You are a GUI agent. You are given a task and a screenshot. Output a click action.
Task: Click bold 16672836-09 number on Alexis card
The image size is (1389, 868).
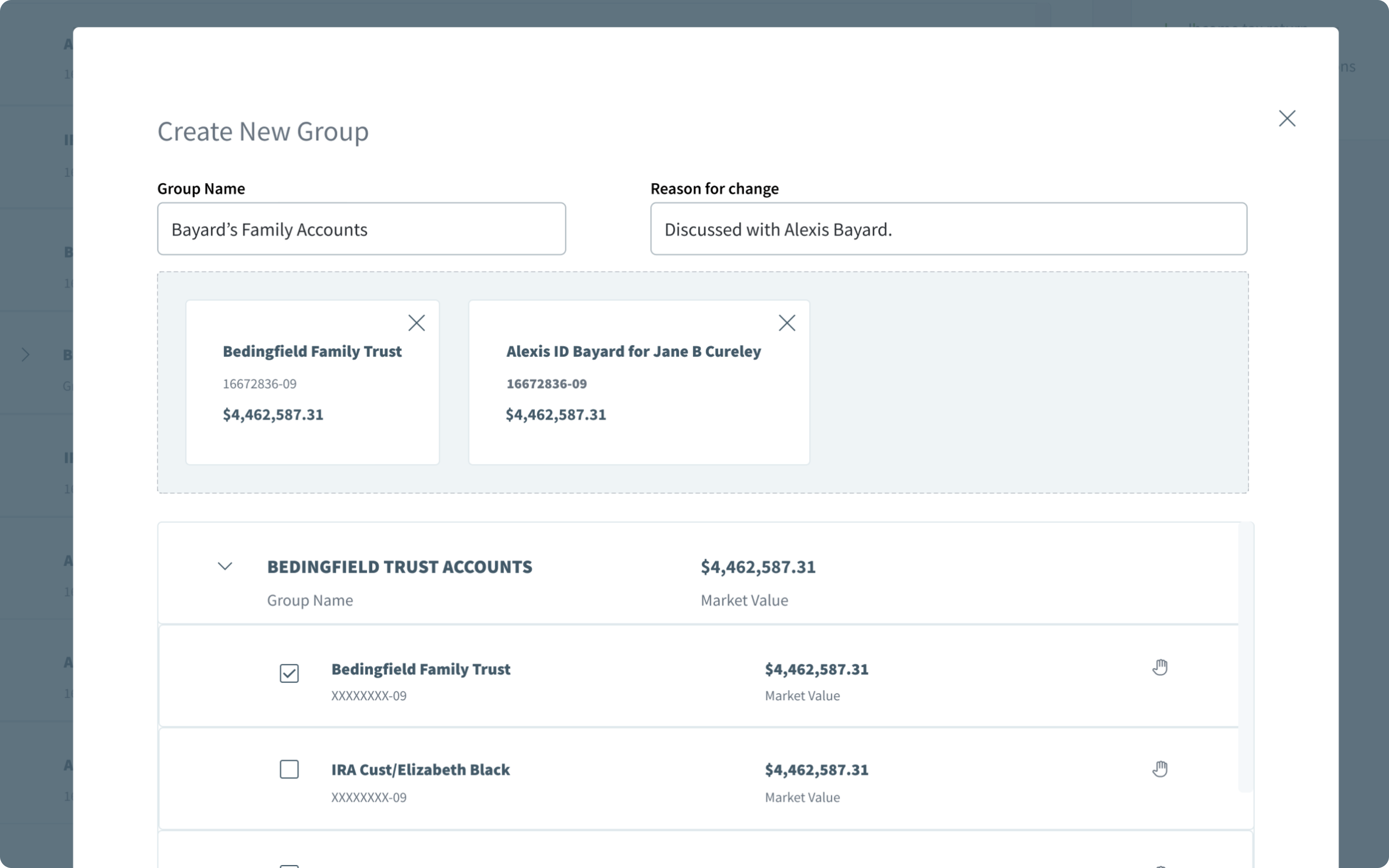[x=547, y=383]
